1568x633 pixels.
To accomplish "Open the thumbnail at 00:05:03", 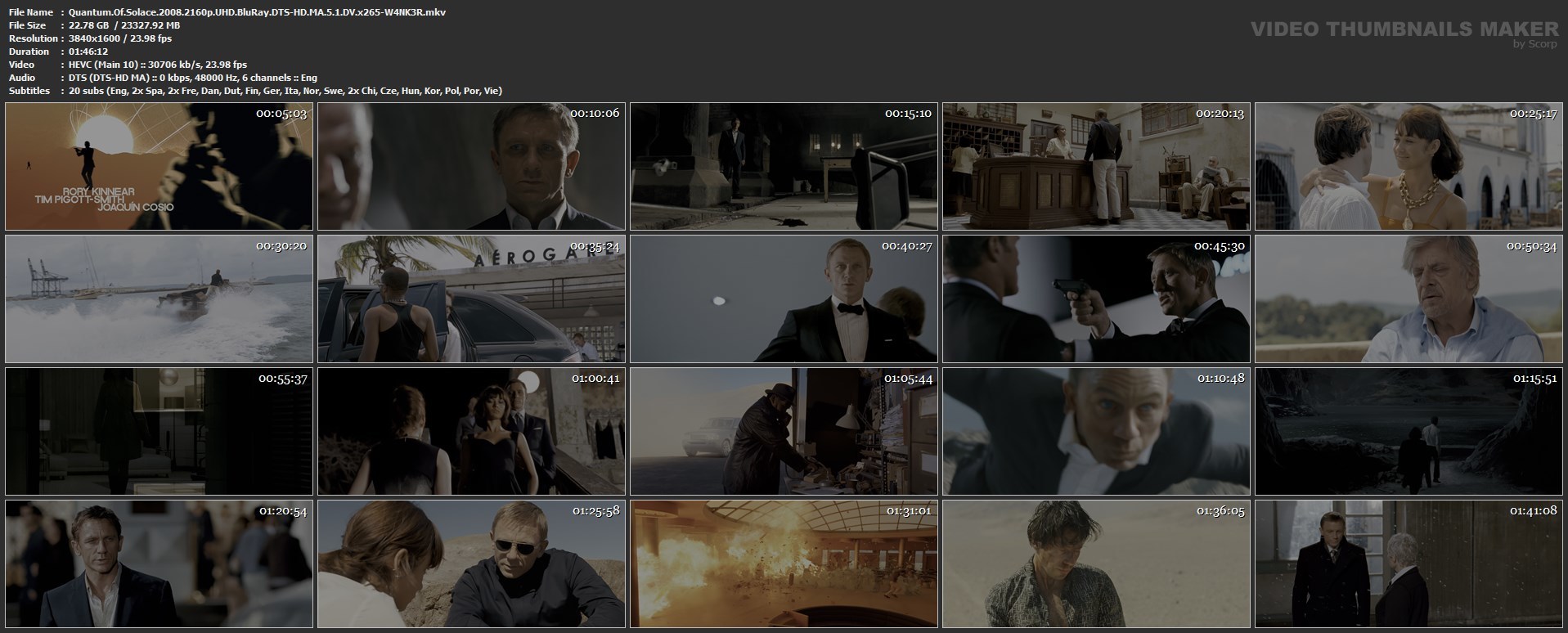I will [x=159, y=166].
